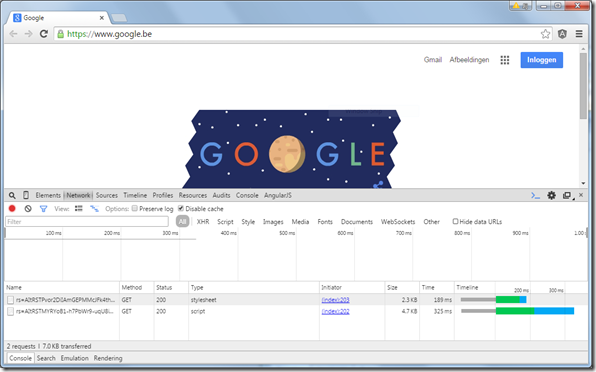The height and width of the screenshot is (372, 596).
Task: Open the (index):202 initiator link
Action: click(x=335, y=312)
